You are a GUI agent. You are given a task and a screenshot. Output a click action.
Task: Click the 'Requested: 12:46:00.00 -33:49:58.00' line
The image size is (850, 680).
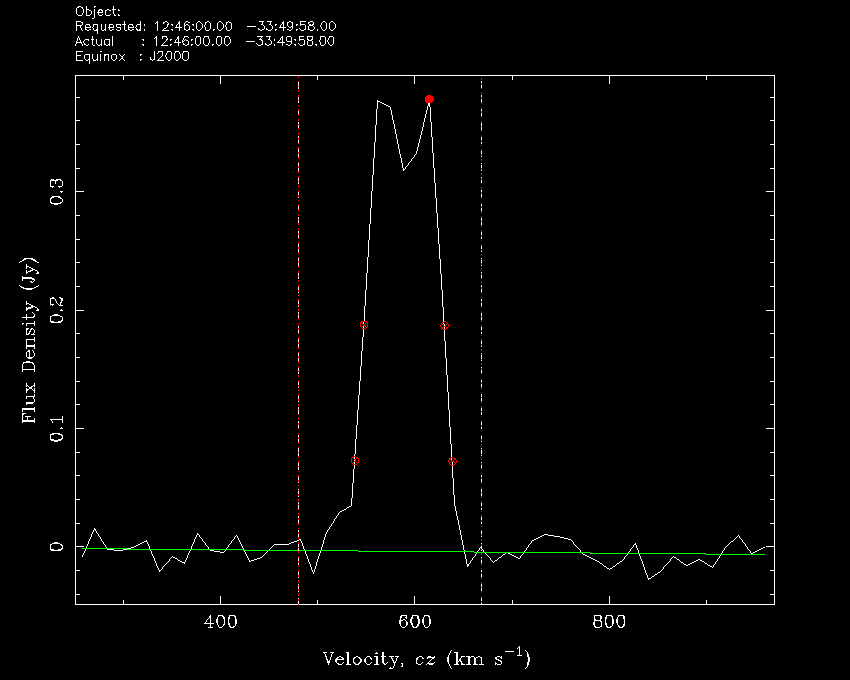coord(205,26)
